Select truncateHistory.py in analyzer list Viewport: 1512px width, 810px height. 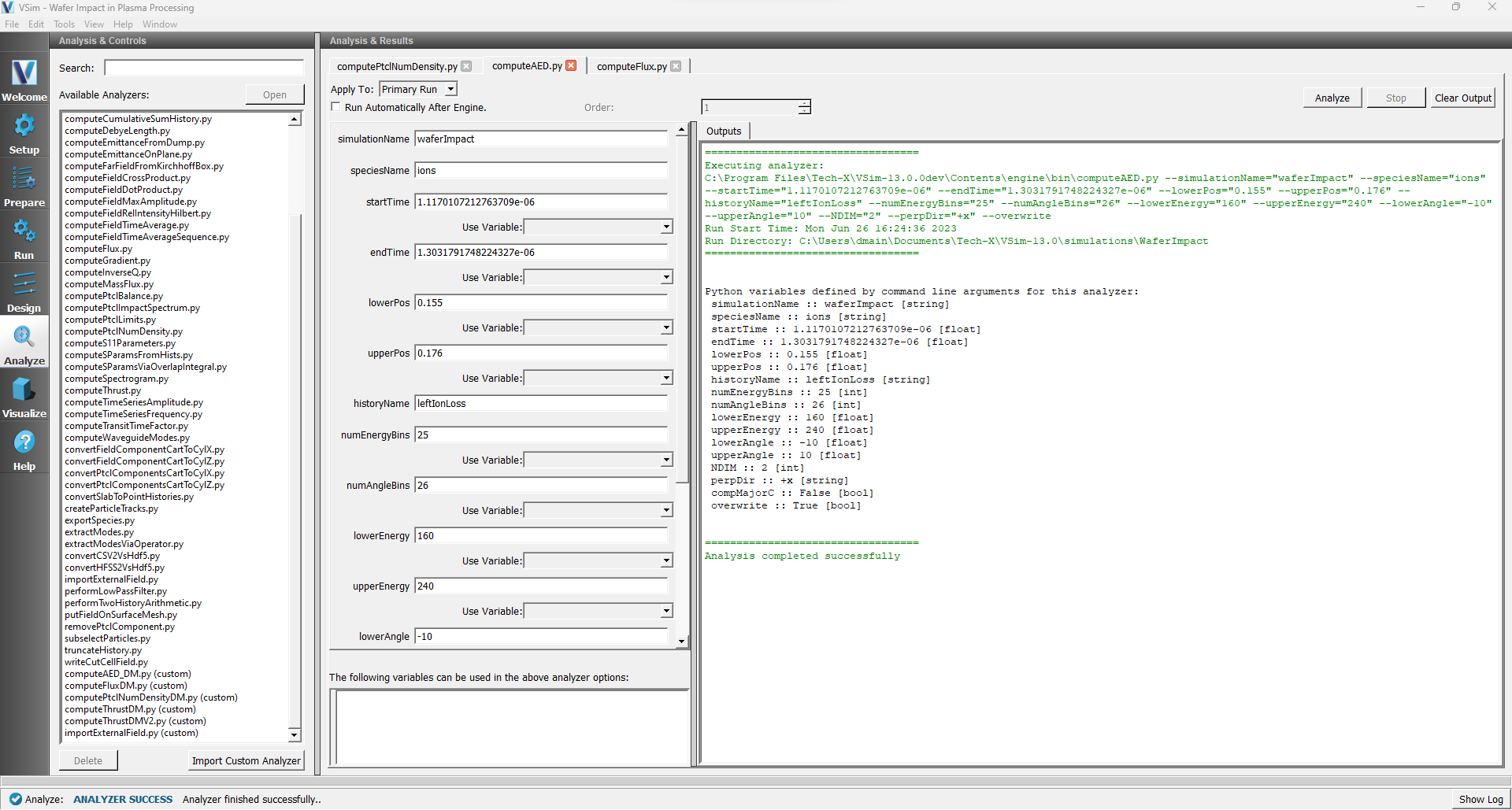(103, 650)
